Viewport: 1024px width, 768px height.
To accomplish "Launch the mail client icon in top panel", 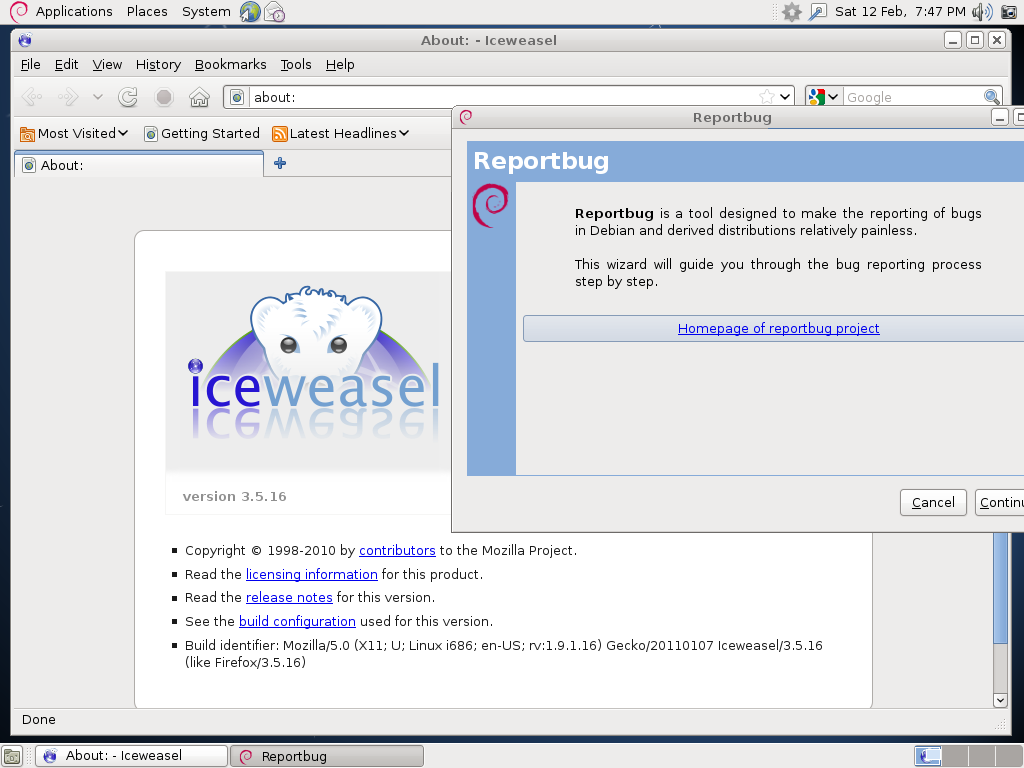I will tap(275, 12).
